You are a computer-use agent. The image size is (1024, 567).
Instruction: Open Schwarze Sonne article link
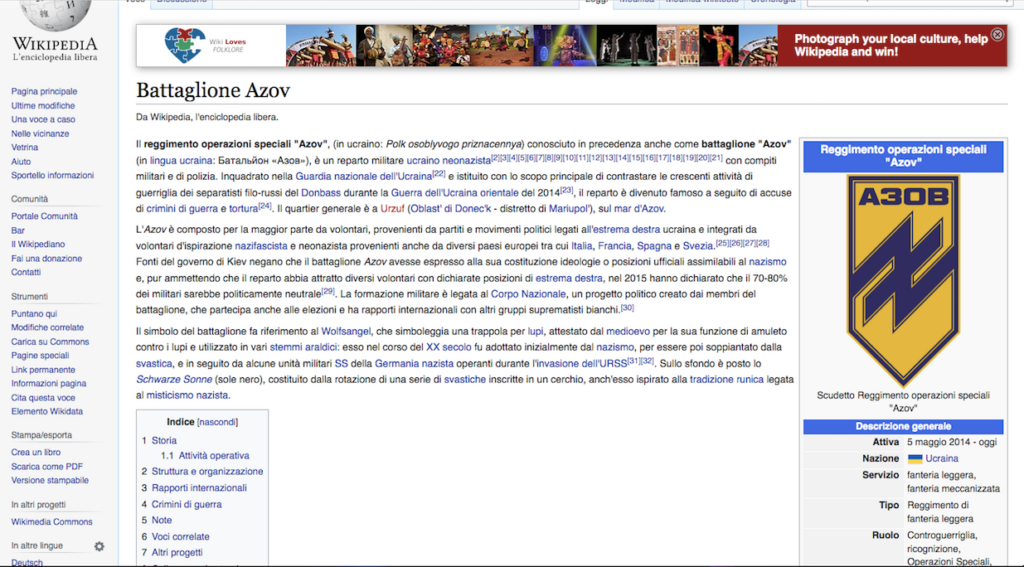pyautogui.click(x=174, y=380)
